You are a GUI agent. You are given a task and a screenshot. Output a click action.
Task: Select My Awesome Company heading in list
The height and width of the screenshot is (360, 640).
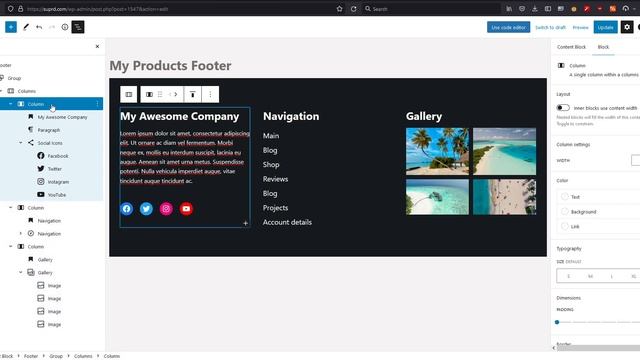62,117
